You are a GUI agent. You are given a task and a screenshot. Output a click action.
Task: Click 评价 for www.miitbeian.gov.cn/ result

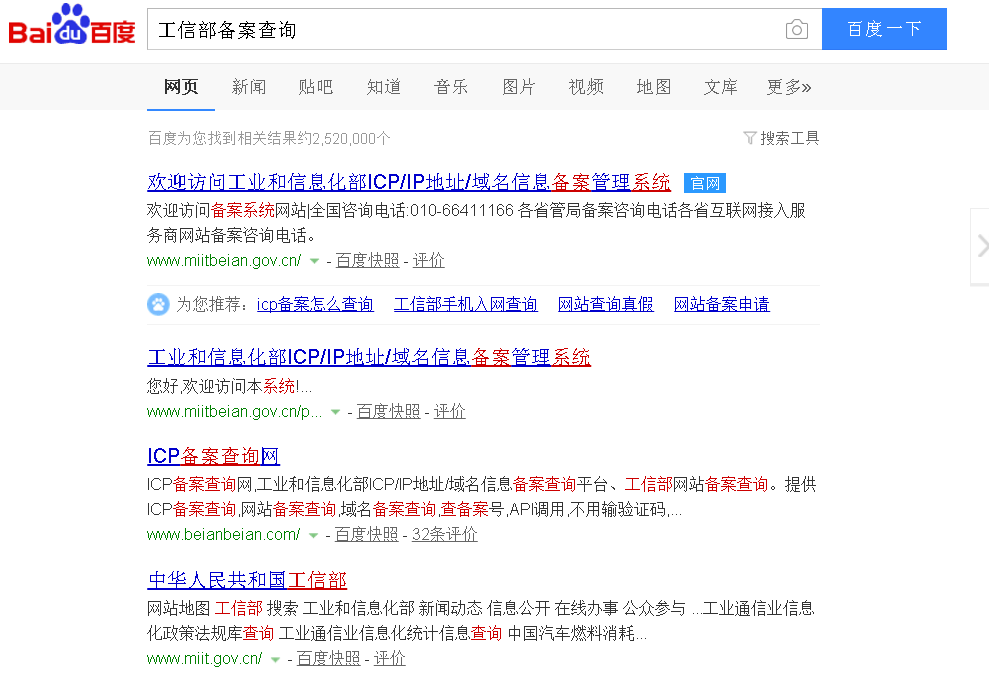coord(429,260)
